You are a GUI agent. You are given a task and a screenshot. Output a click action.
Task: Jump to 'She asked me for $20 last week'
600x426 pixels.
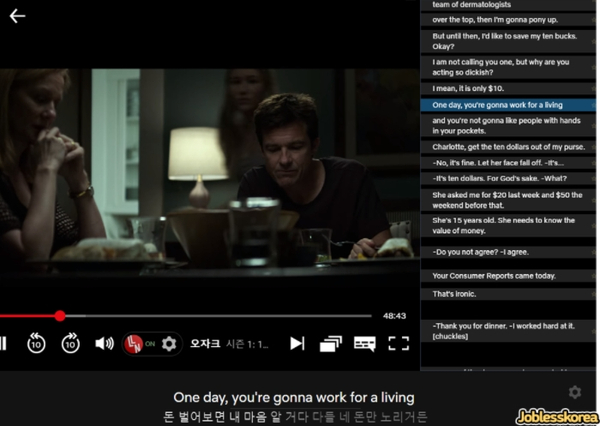click(508, 200)
